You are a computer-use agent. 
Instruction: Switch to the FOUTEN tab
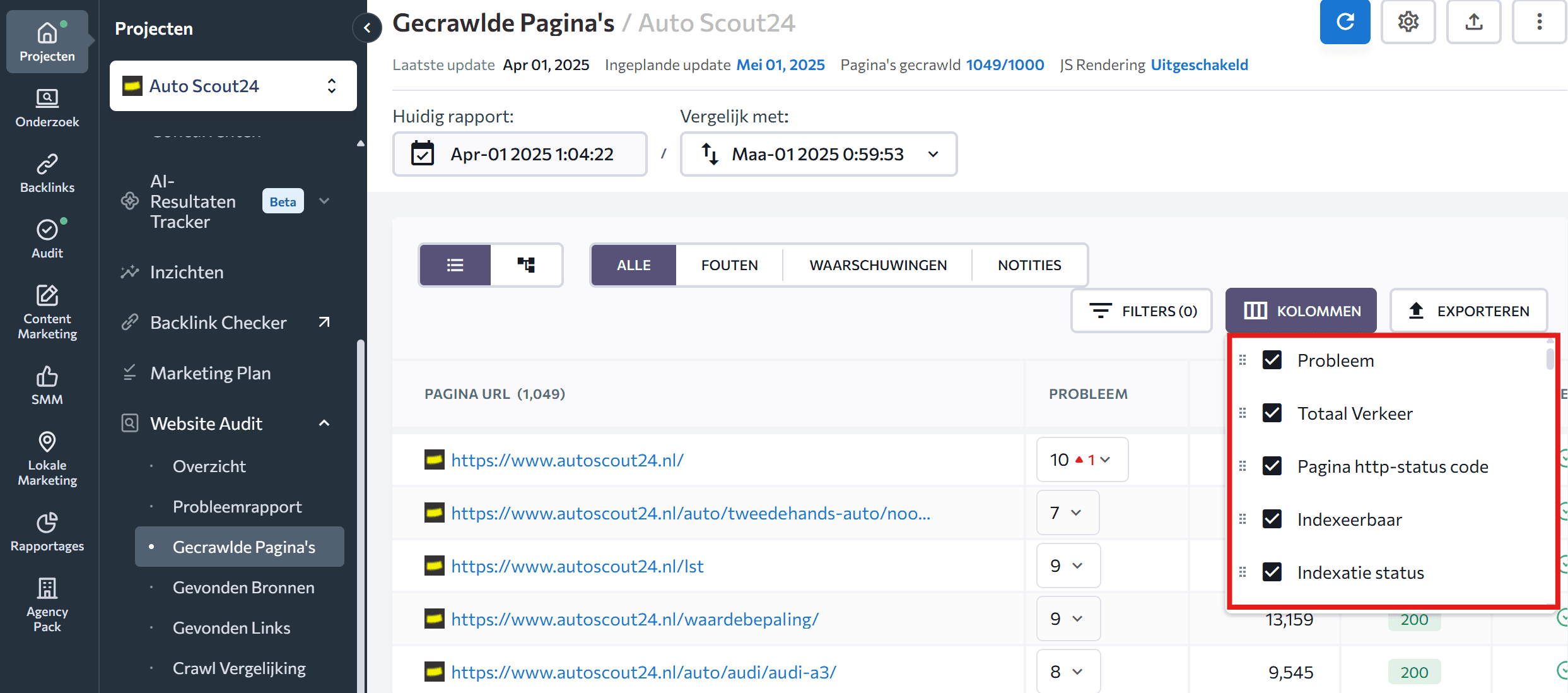point(729,265)
